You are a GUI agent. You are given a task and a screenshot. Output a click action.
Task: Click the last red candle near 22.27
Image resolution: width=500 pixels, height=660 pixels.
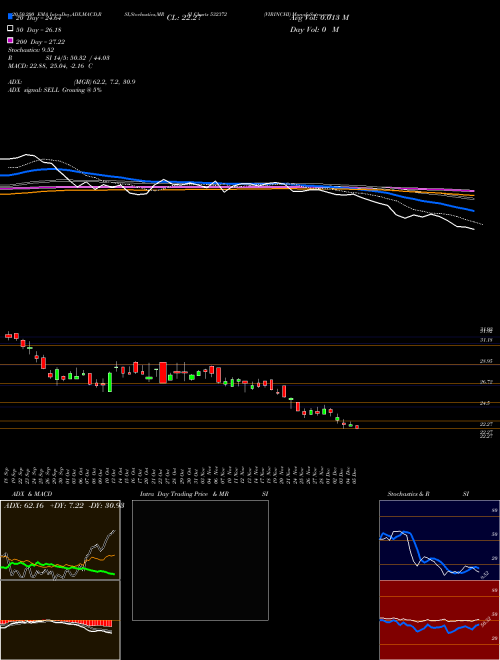[357, 427]
